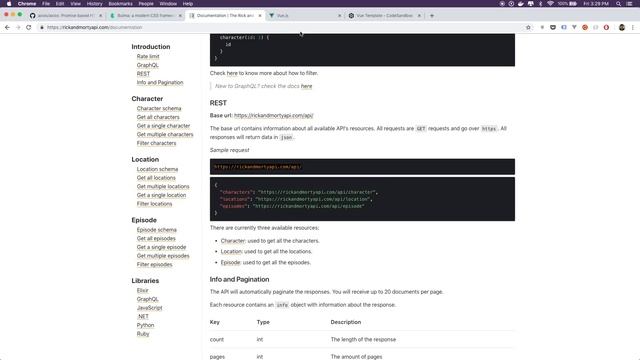
Task: Open a new tab with plus button
Action: pyautogui.click(x=431, y=16)
